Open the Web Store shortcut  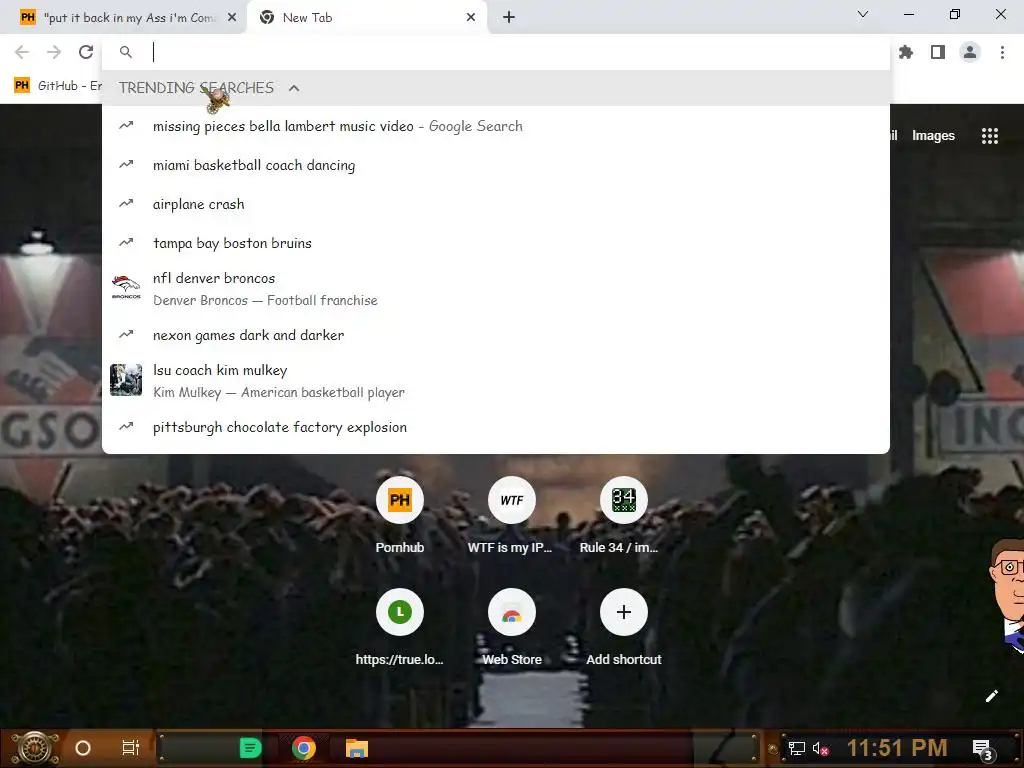511,612
